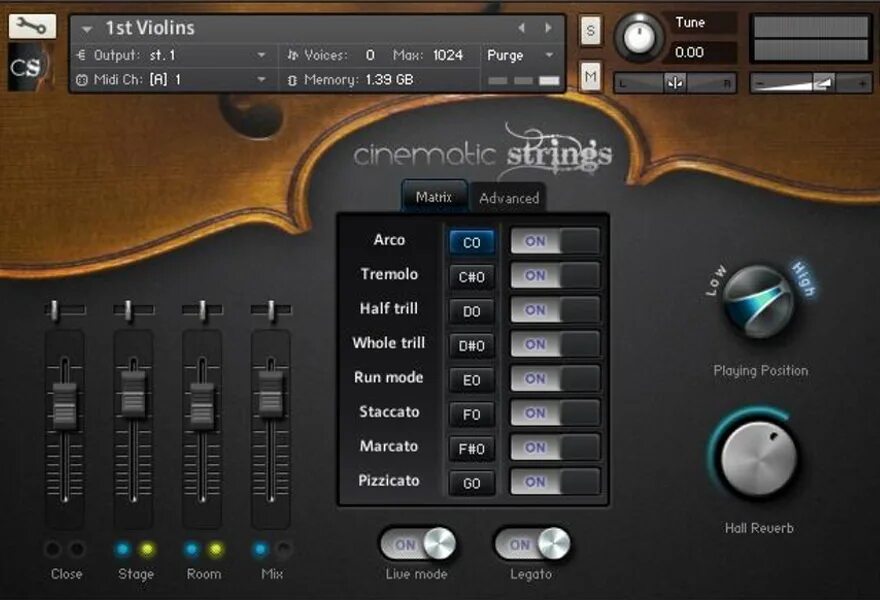Click the Playing Position knob
Image resolution: width=880 pixels, height=600 pixels.
(759, 302)
